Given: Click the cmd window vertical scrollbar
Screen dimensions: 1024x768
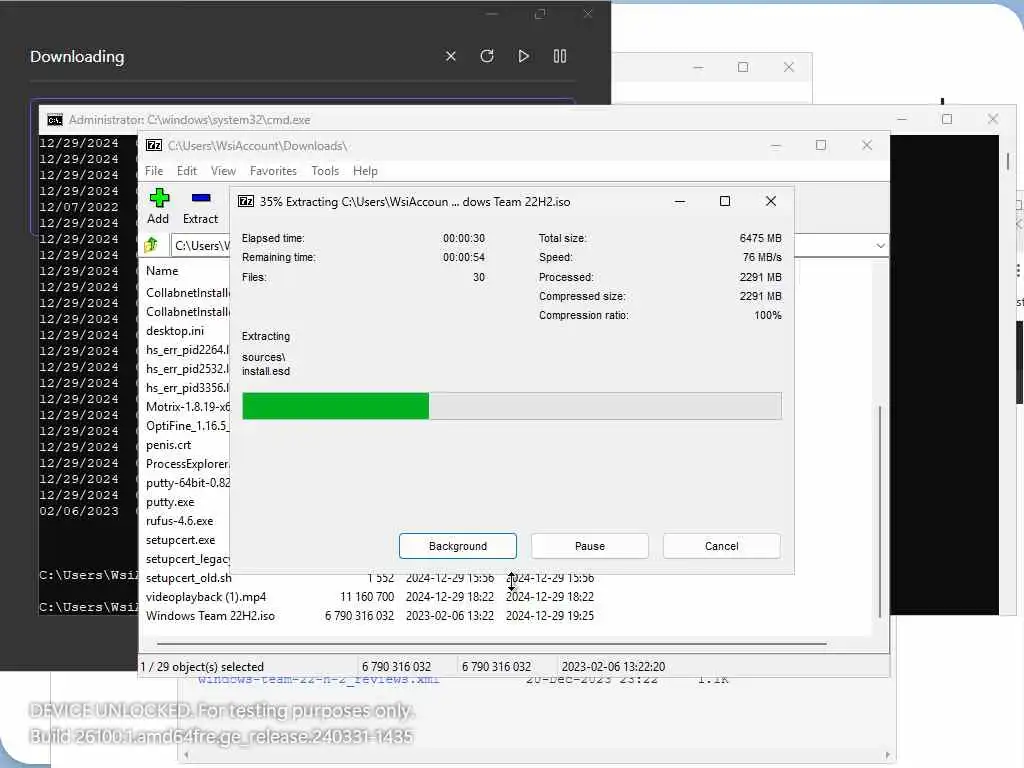Looking at the screenshot, I should [x=1008, y=161].
